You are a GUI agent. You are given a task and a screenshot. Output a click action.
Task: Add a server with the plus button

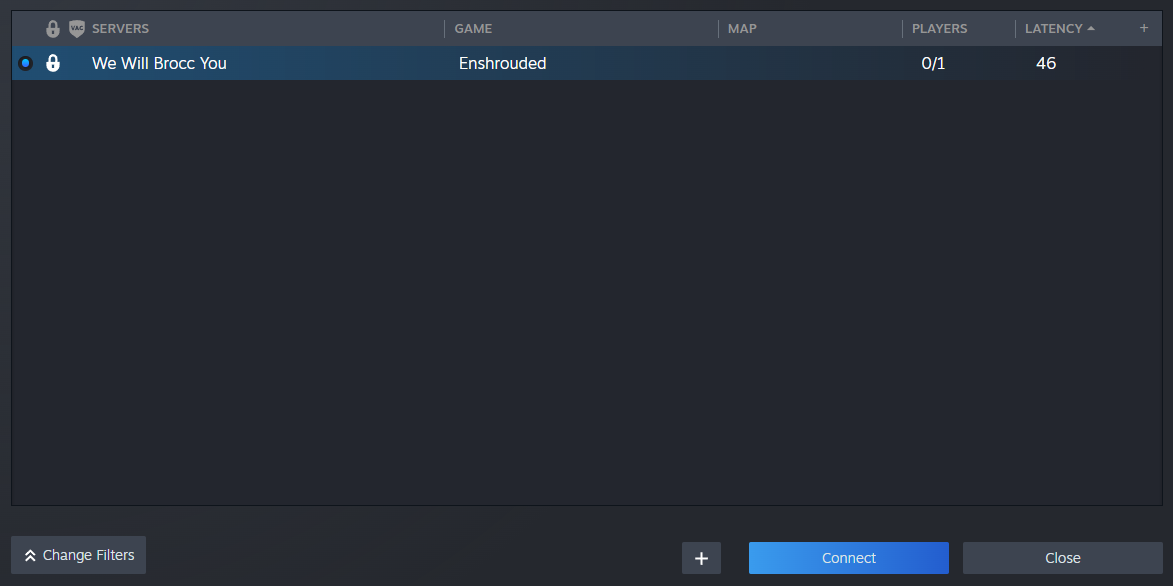tap(701, 558)
